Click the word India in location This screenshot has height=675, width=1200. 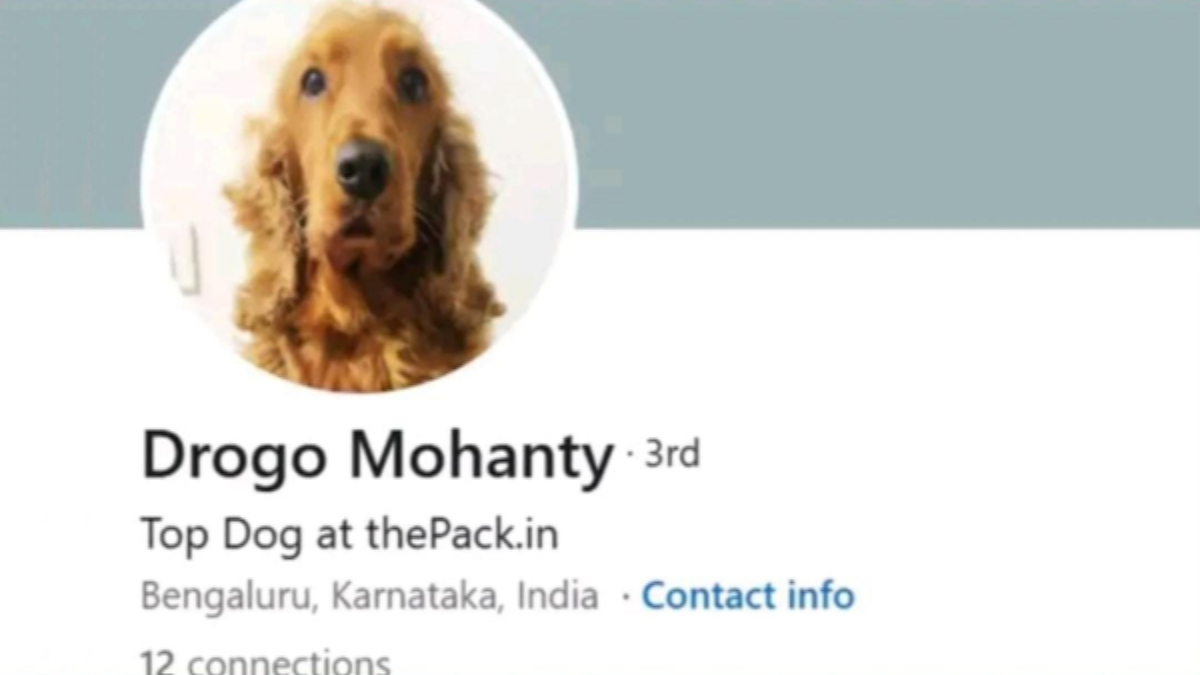tap(557, 596)
